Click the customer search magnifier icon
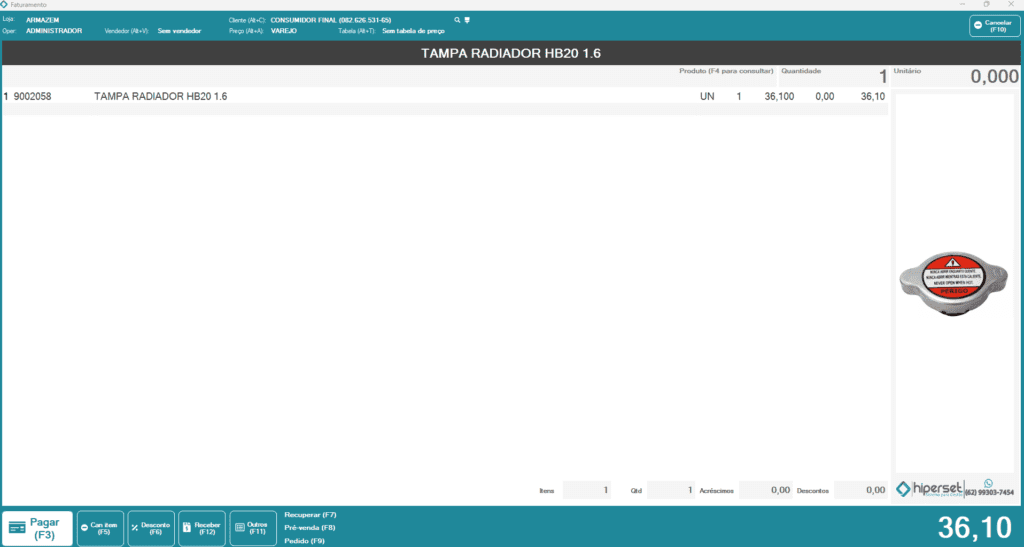Screen dimensions: 1024x547 (457, 20)
